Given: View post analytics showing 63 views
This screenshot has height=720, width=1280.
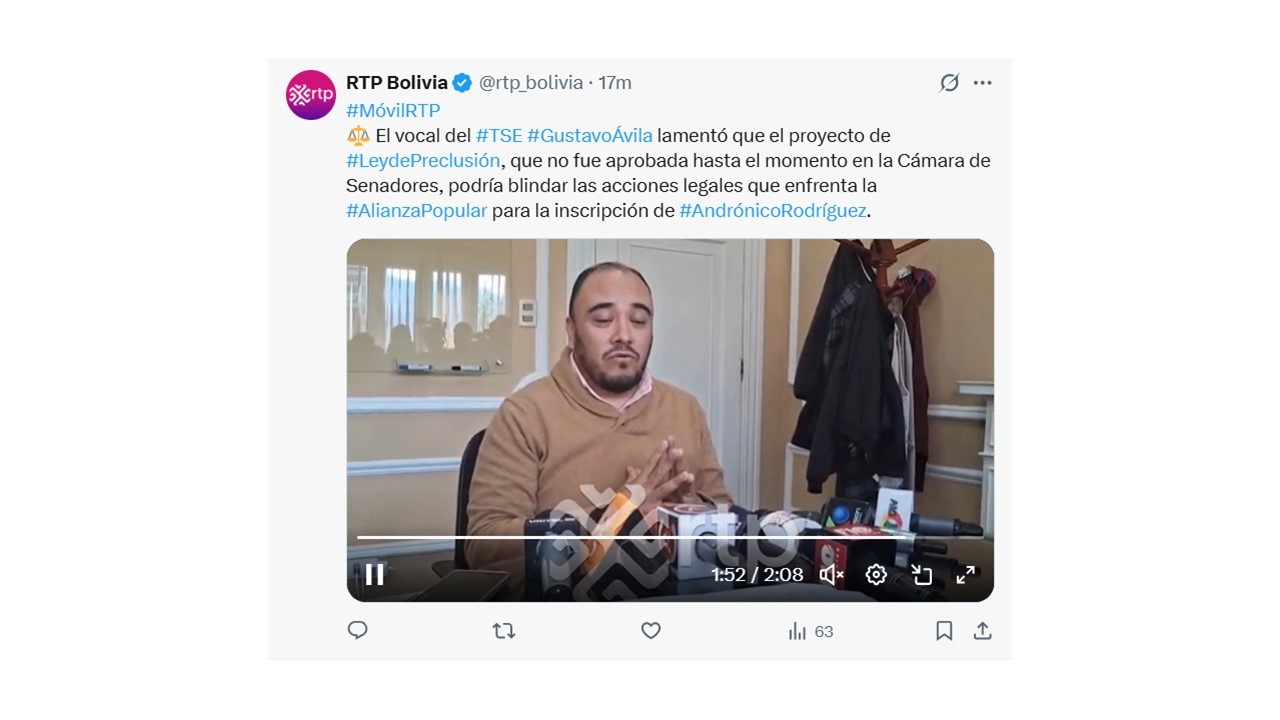Looking at the screenshot, I should tap(811, 631).
